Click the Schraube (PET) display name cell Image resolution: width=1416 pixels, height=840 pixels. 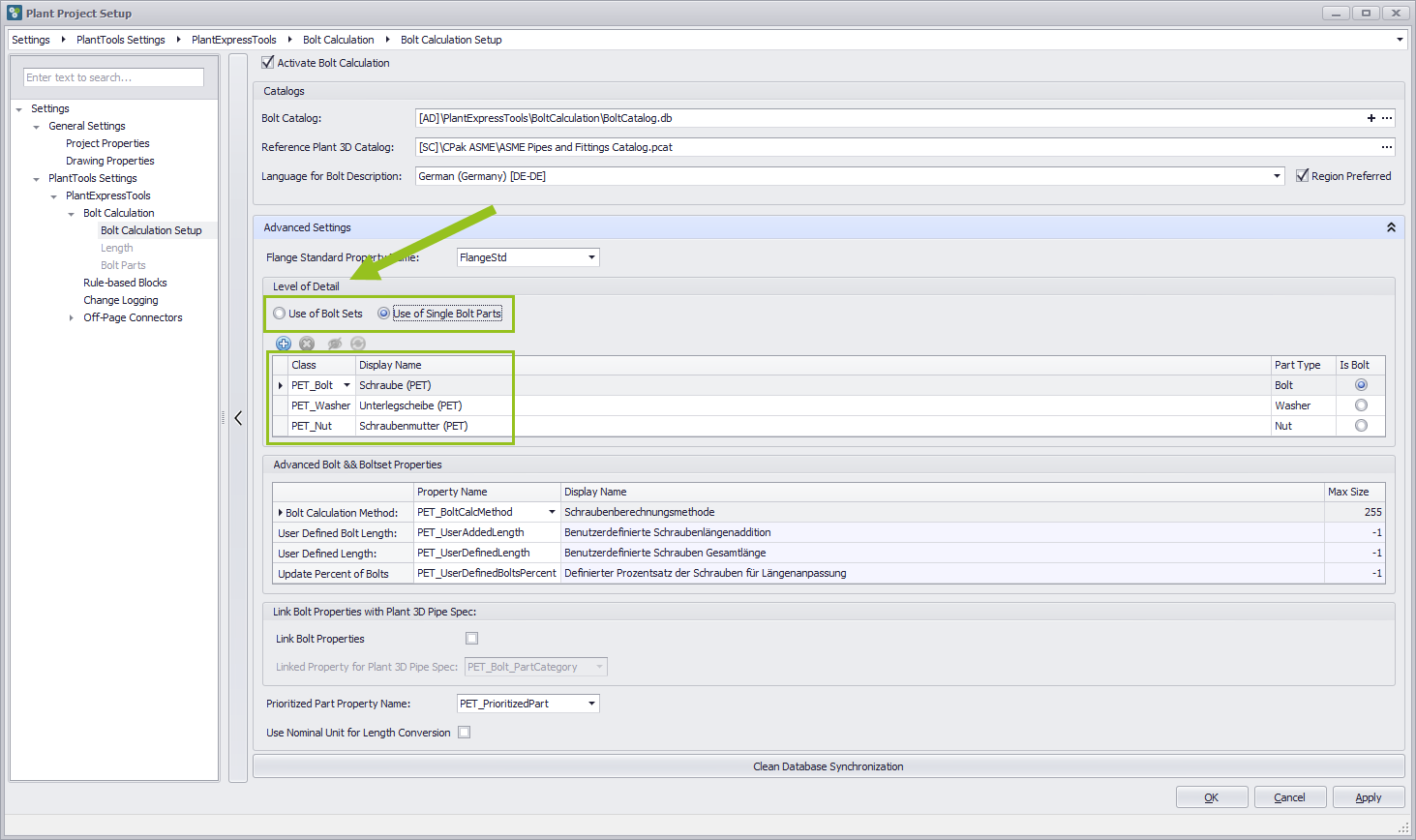[813, 385]
